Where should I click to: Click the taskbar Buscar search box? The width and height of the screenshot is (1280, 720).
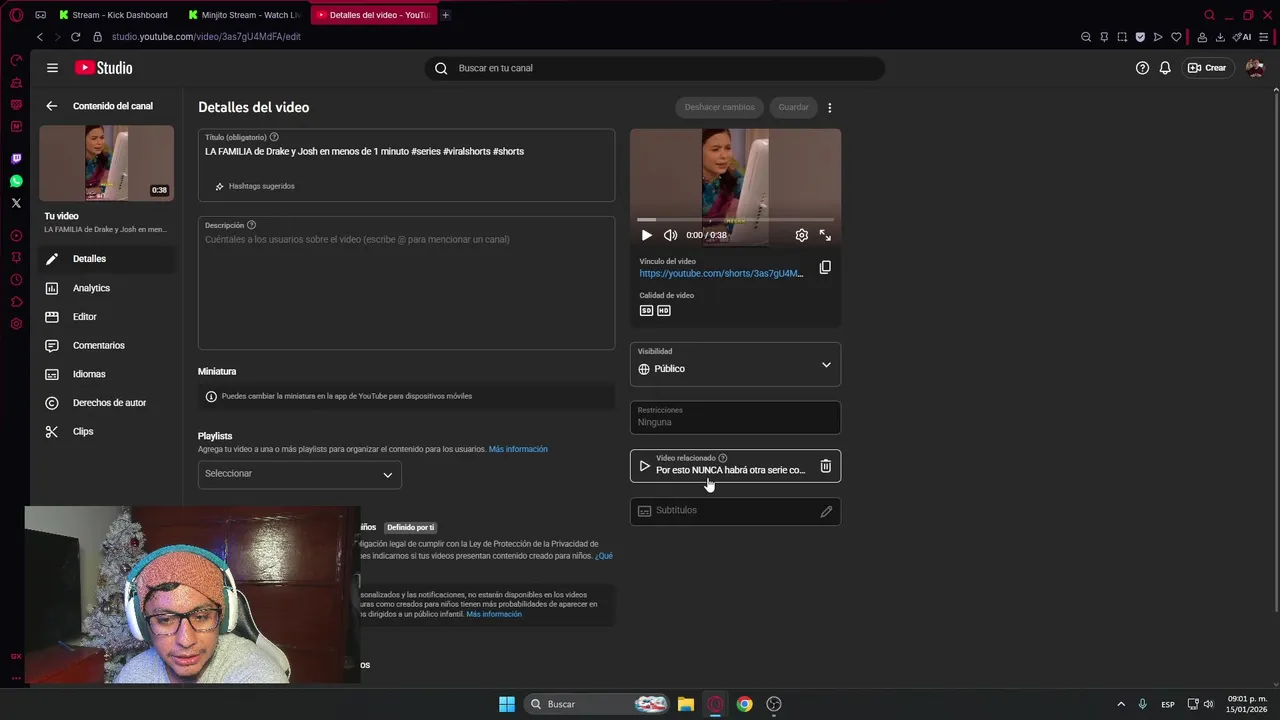coord(597,704)
